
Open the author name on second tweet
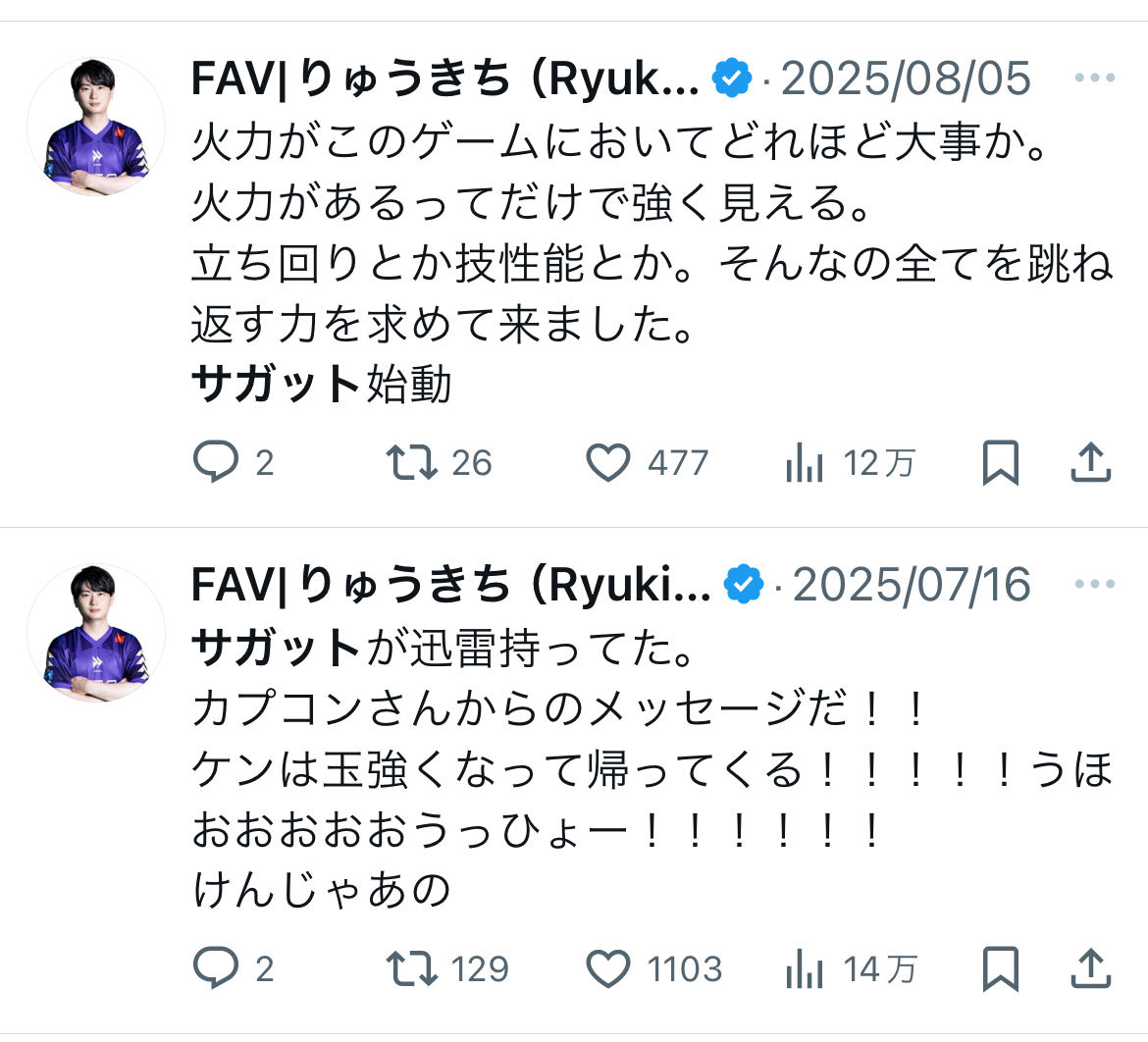click(x=449, y=586)
